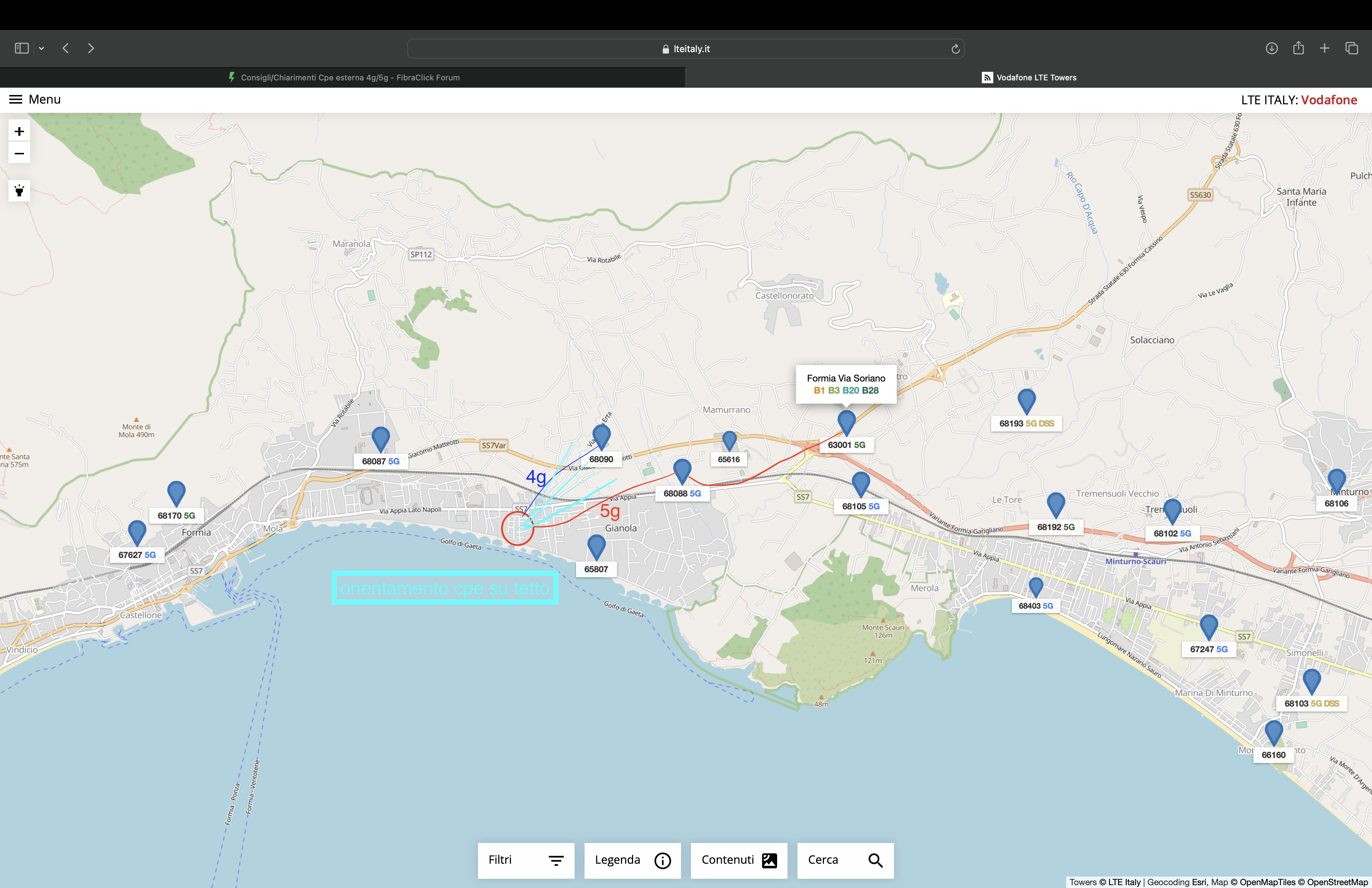The height and width of the screenshot is (888, 1372).
Task: Open the Filtri filter panel
Action: (x=526, y=860)
